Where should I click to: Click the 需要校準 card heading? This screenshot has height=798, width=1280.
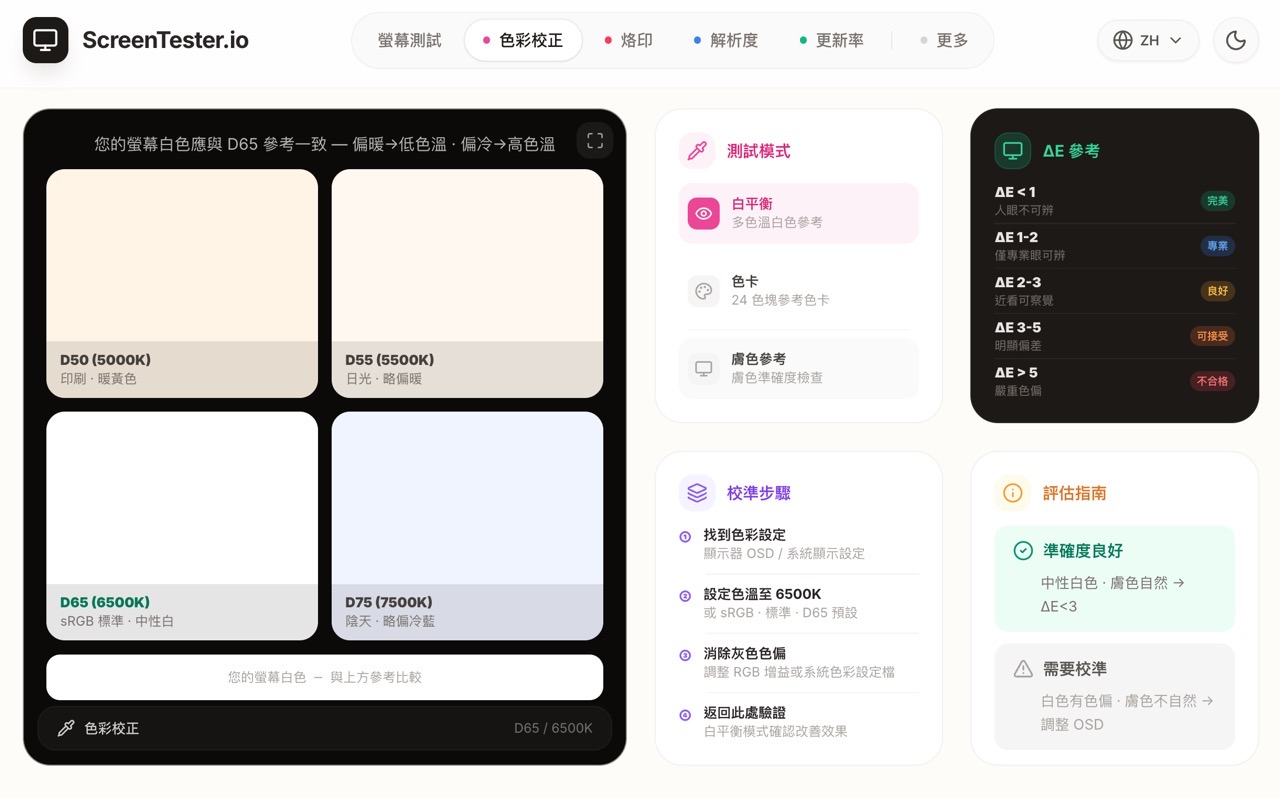[1074, 669]
